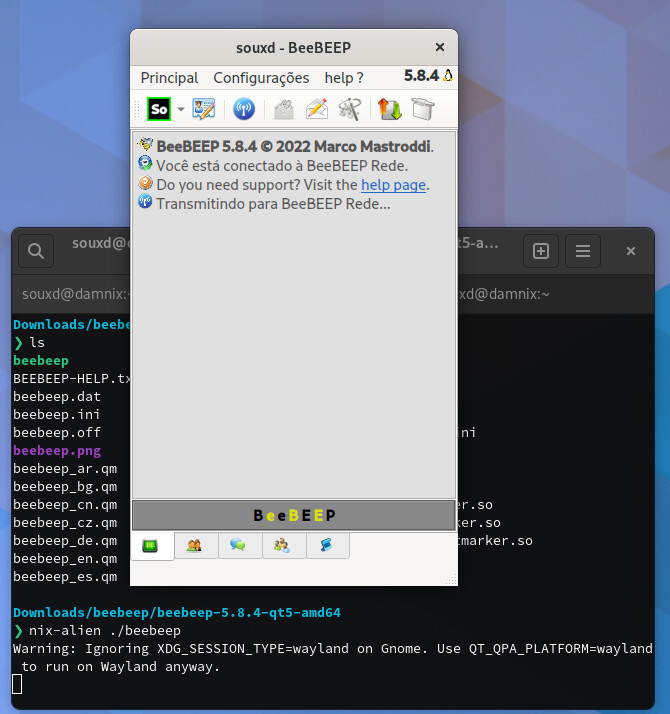Click the terminal search button

36,251
